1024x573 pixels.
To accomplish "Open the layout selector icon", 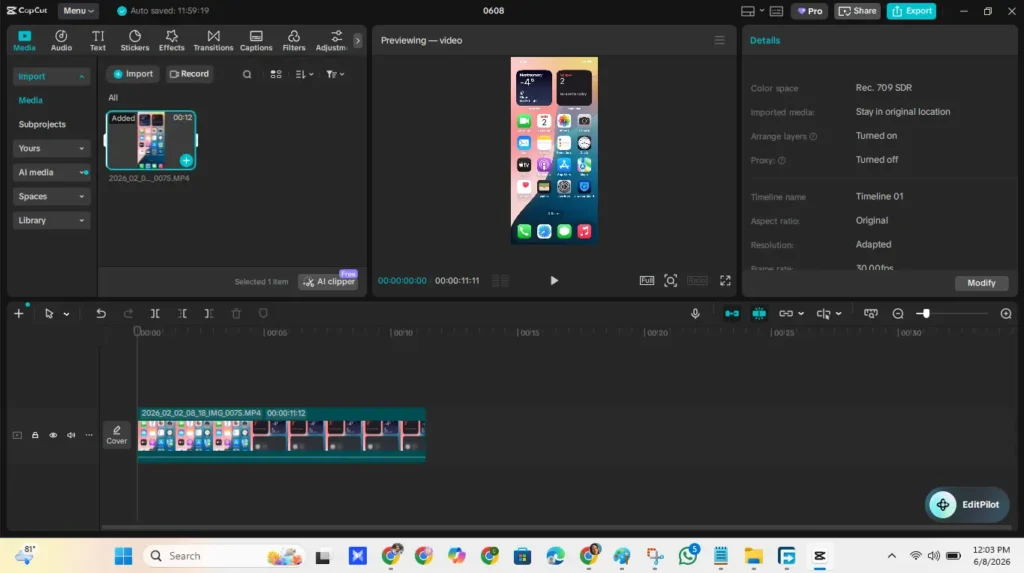I will (752, 10).
